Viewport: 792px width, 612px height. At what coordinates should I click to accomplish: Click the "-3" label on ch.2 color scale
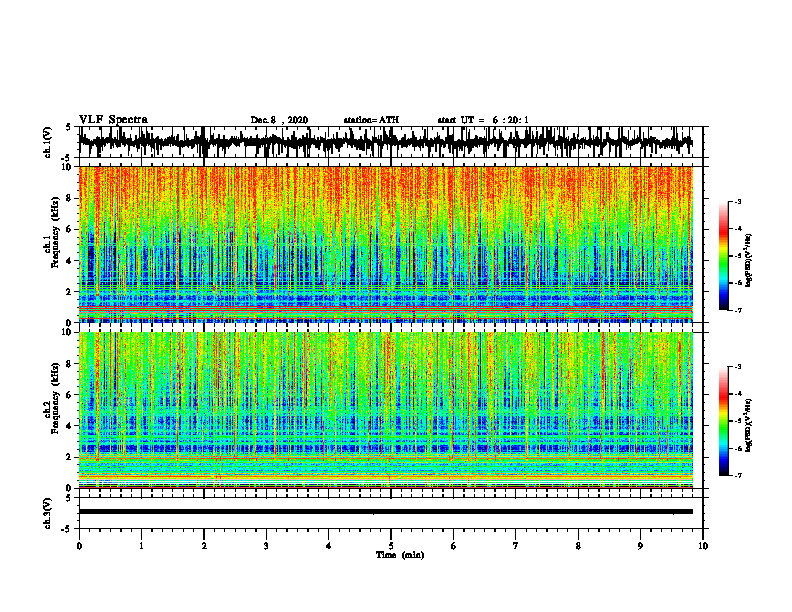pos(738,367)
